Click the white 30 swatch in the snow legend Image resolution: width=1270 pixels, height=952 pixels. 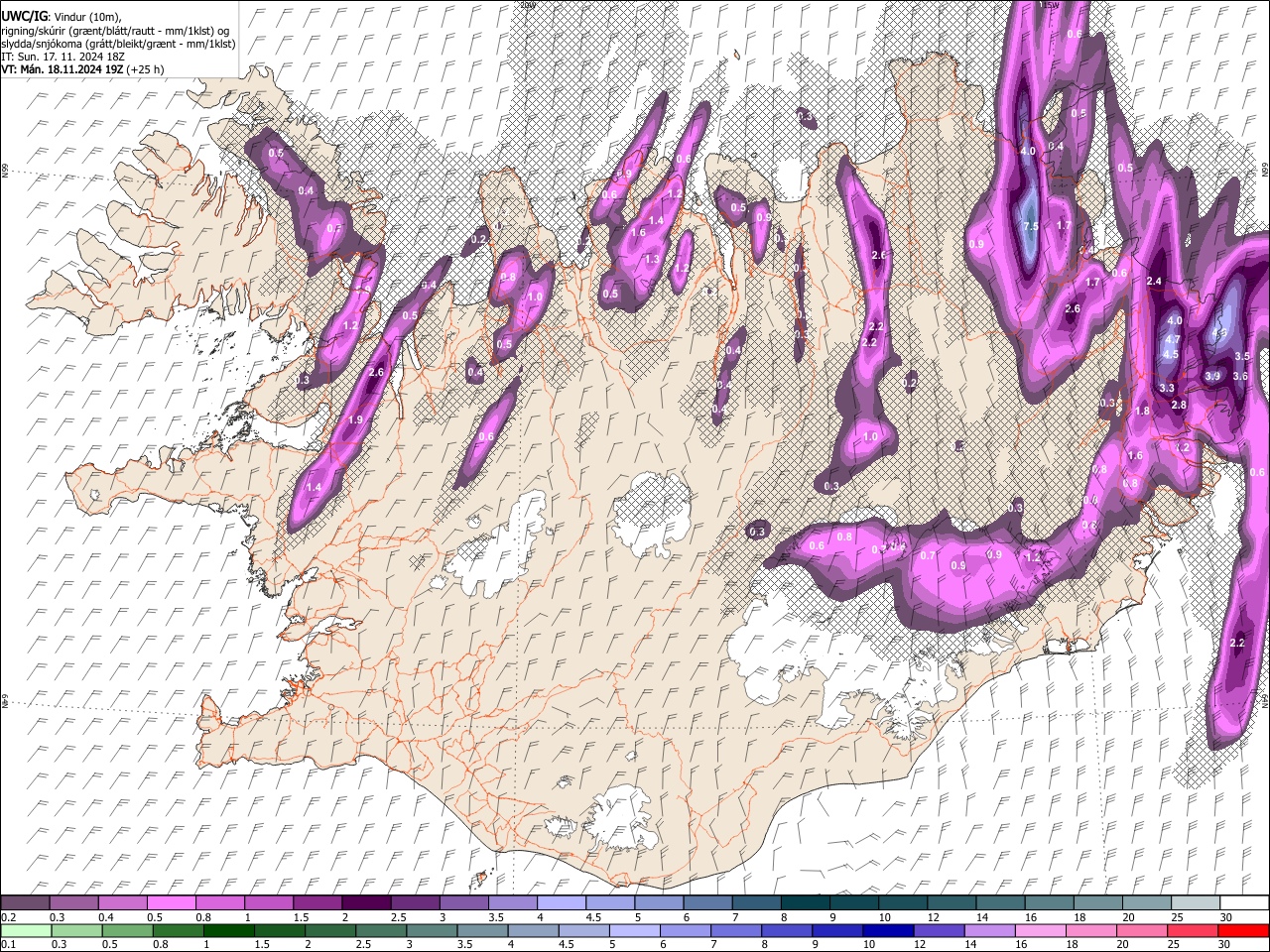point(1245,903)
